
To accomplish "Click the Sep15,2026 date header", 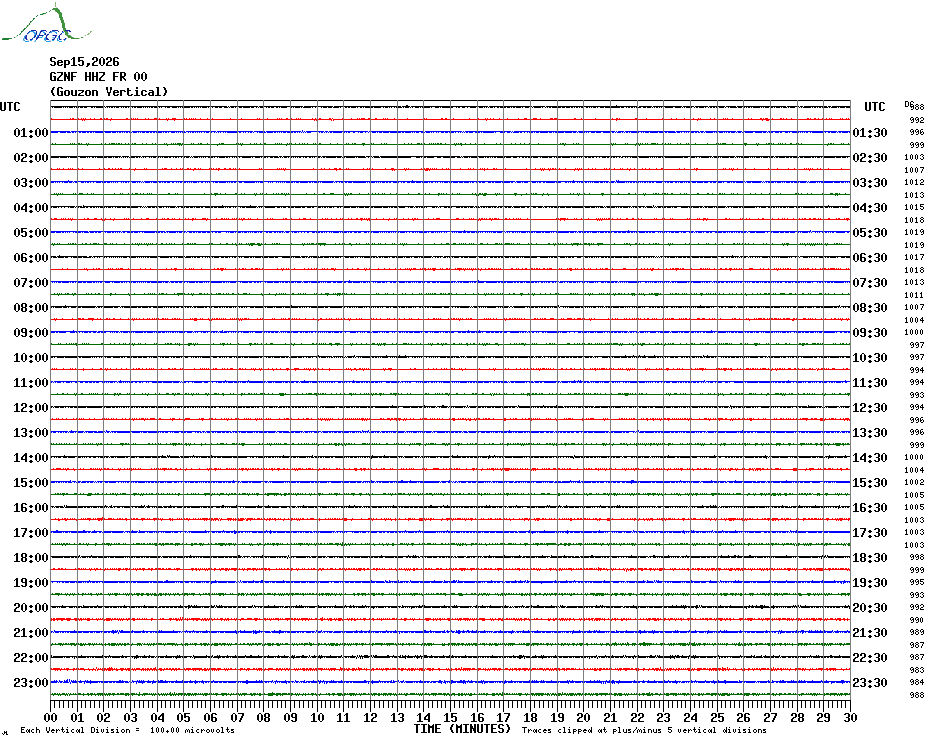I will click(84, 62).
